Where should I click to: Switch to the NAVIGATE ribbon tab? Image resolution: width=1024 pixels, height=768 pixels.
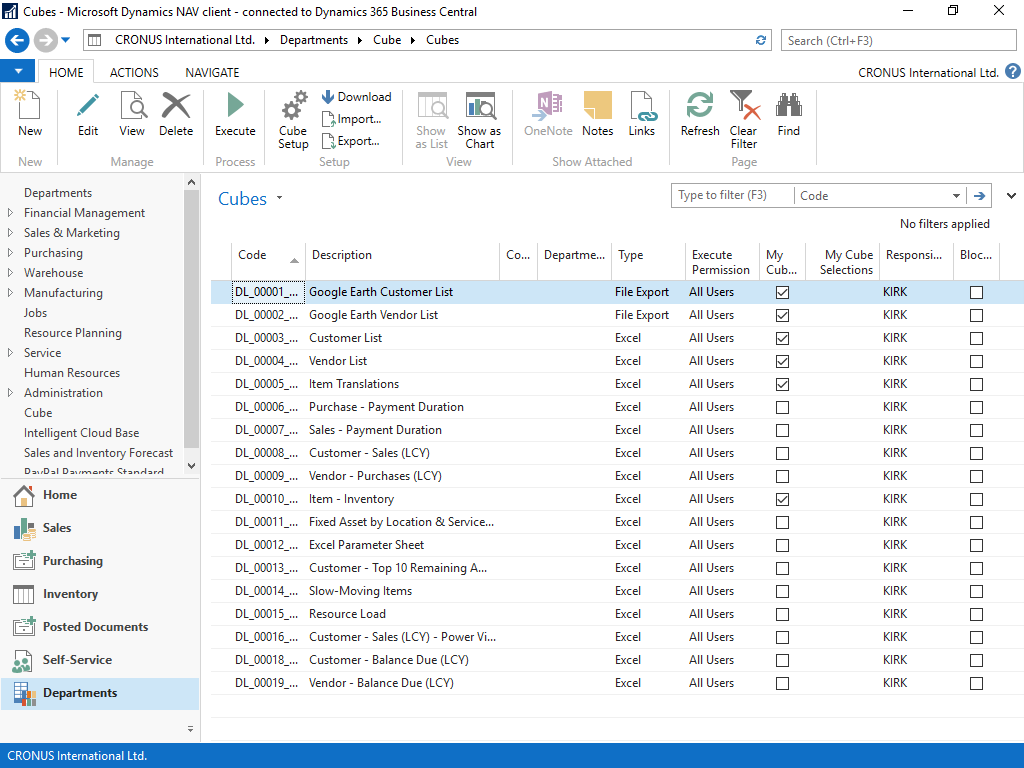(x=212, y=72)
